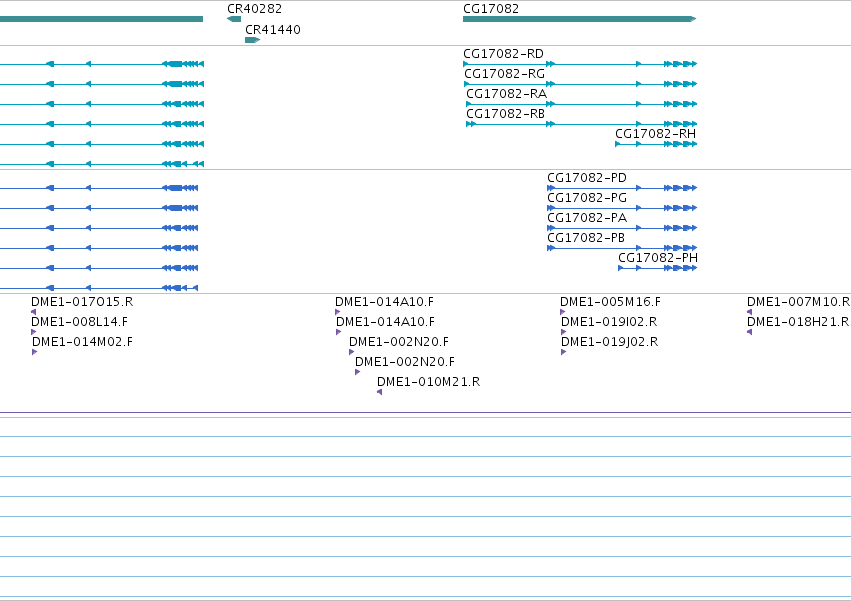Image resolution: width=851 pixels, height=601 pixels.
Task: Click the DME1-017O15.R marker label
Action: tap(82, 302)
